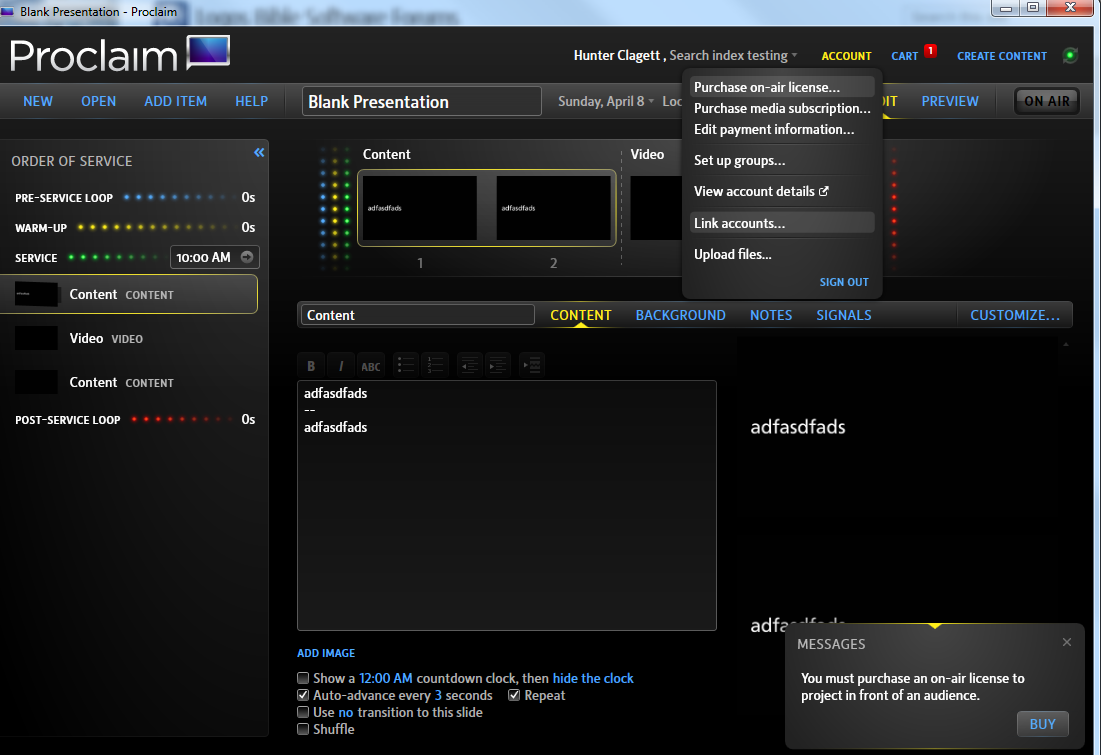The width and height of the screenshot is (1101, 755).
Task: Click BUY button in Messages
Action: point(1043,724)
